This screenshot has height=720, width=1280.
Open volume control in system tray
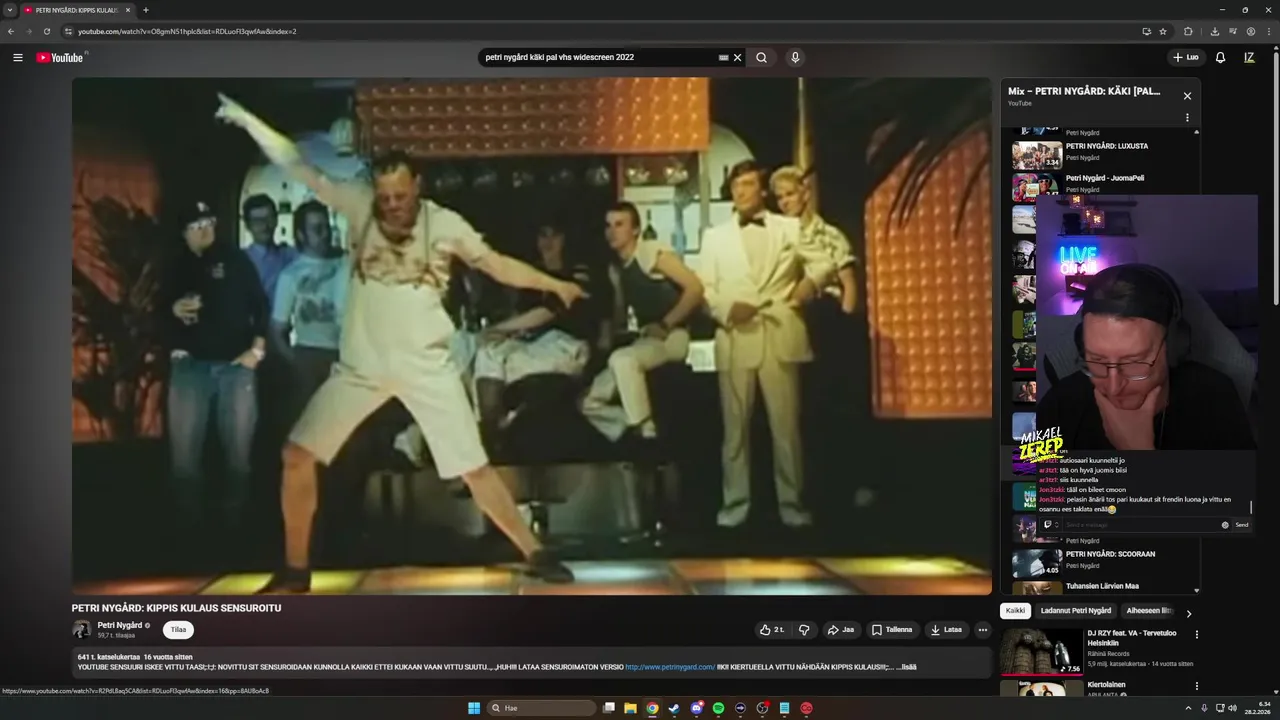click(x=1232, y=708)
